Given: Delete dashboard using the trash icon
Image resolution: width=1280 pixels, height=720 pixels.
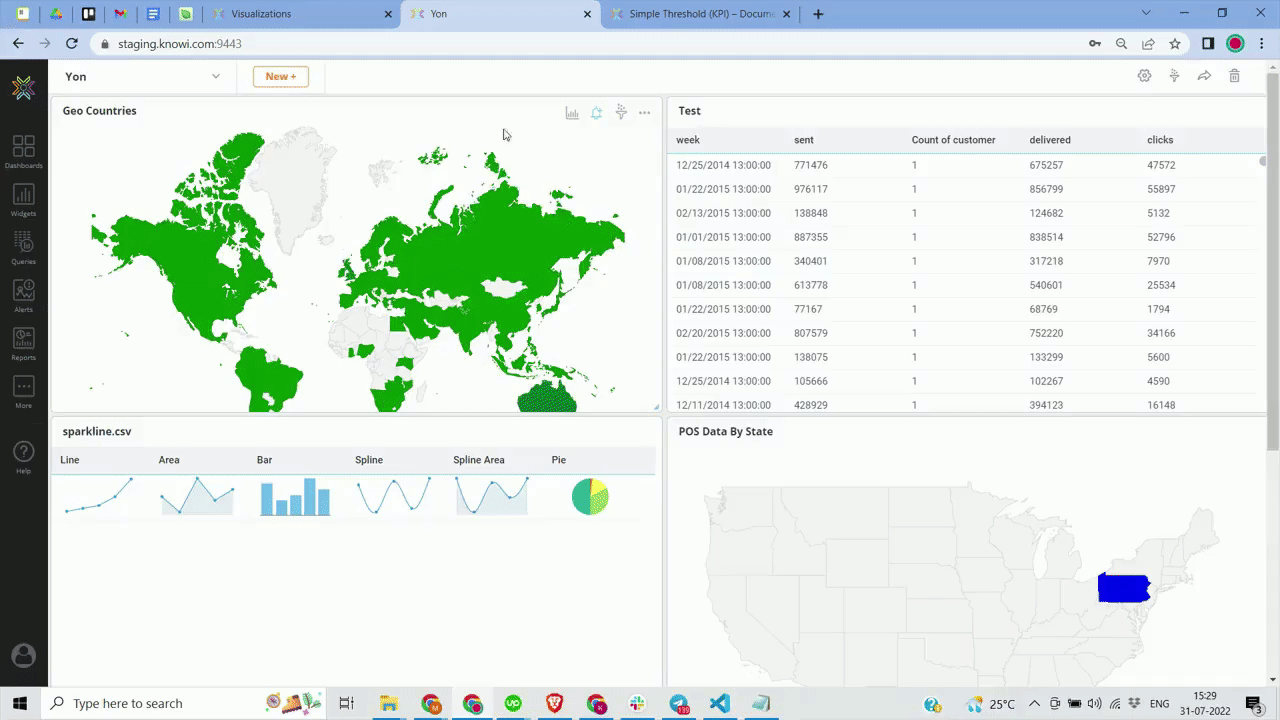Looking at the screenshot, I should point(1234,76).
